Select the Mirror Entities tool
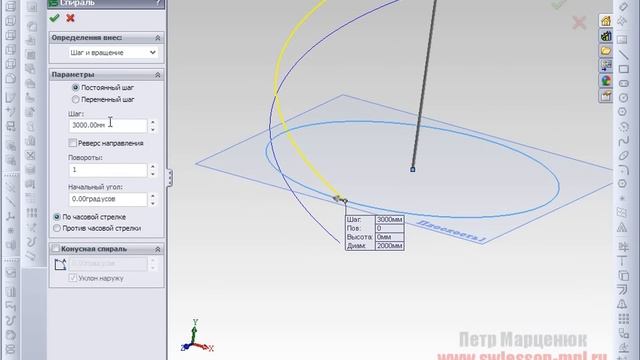 [623, 304]
